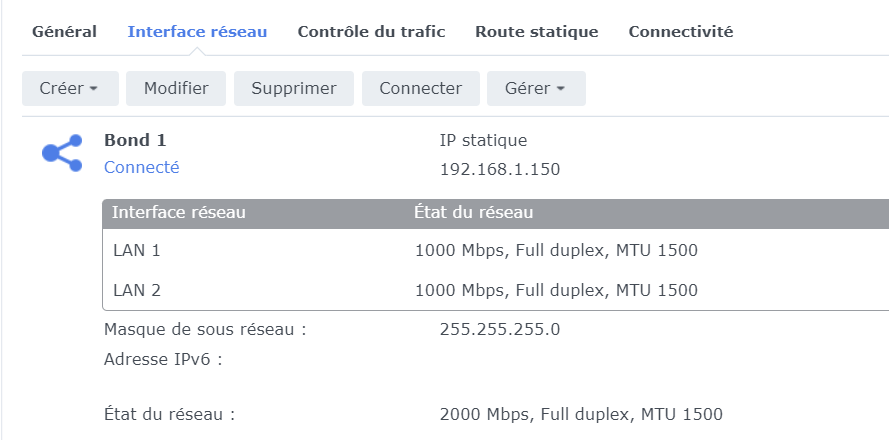Click the IP address 192.168.1.150
Screen dimensions: 889x440
tap(500, 169)
